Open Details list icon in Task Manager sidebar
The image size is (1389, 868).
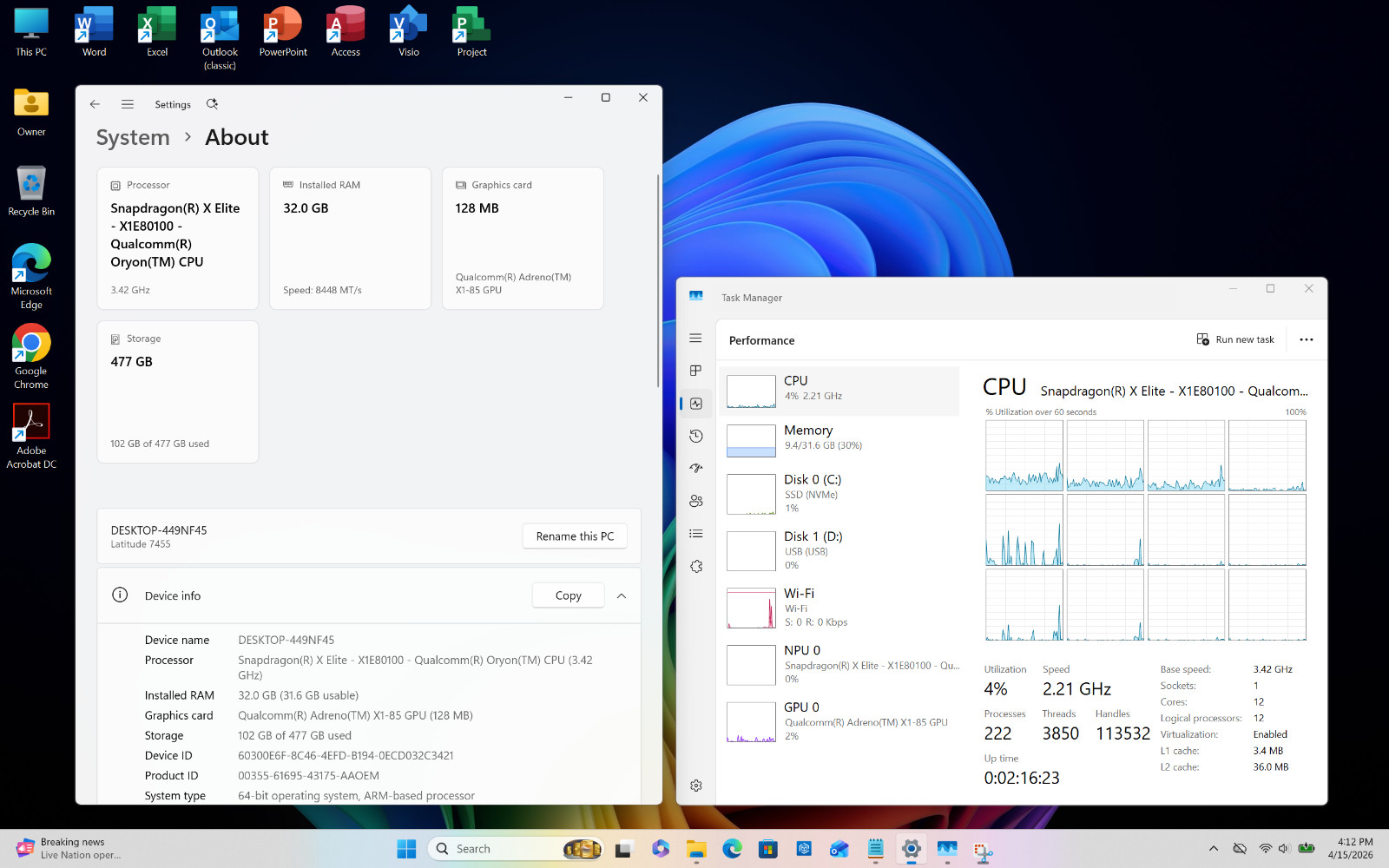(695, 534)
